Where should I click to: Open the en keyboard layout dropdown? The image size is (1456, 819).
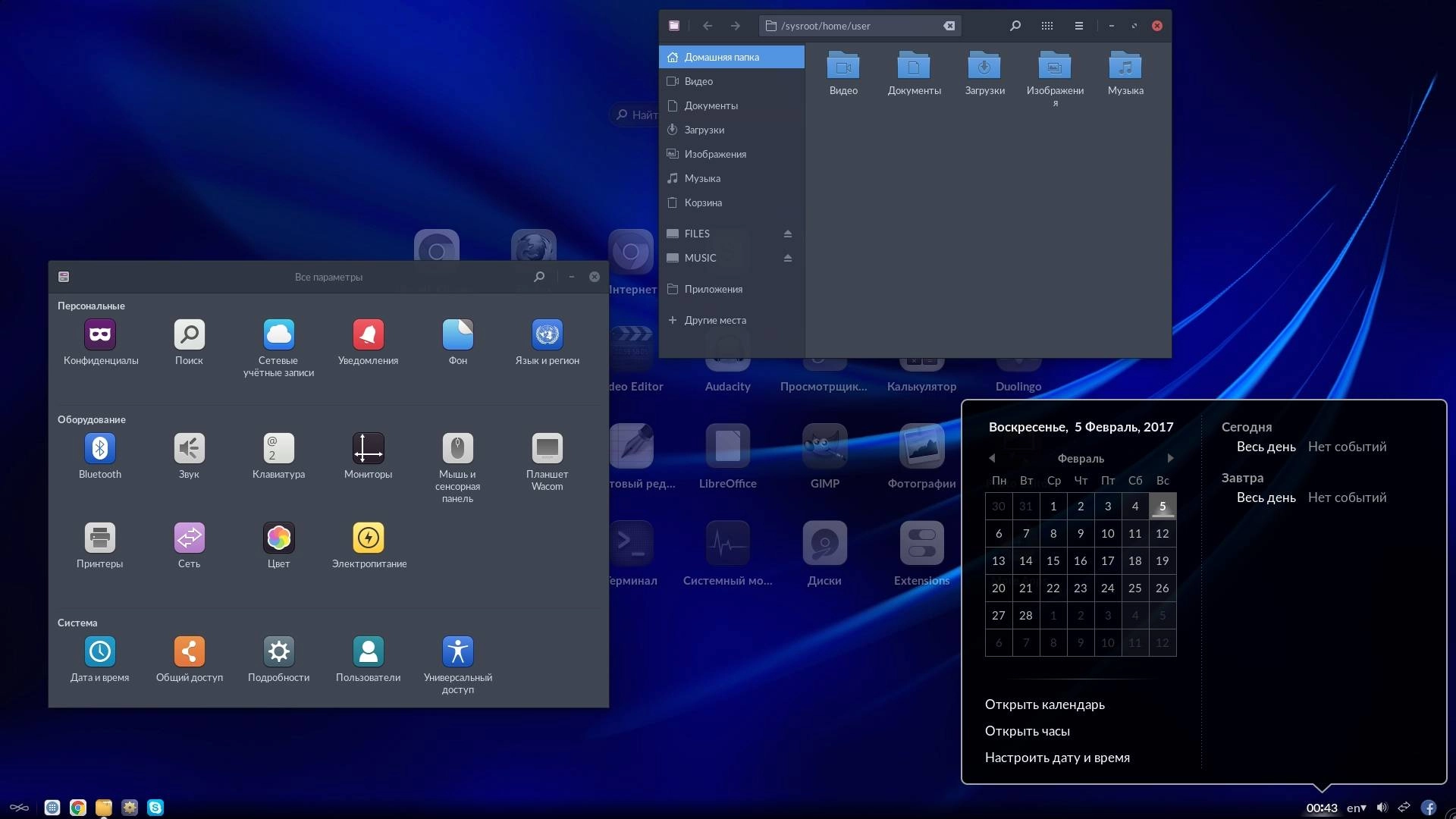click(1357, 808)
